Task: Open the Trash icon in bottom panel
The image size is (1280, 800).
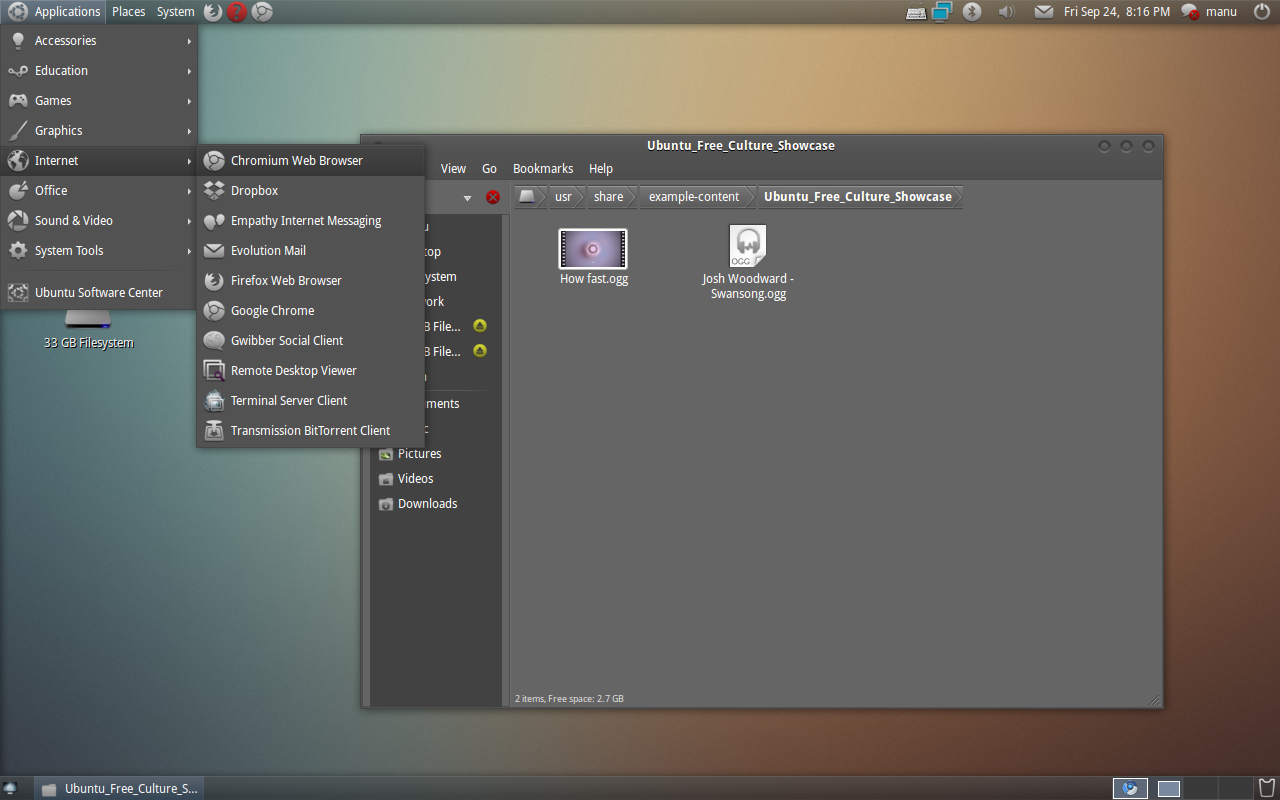Action: (x=1267, y=788)
